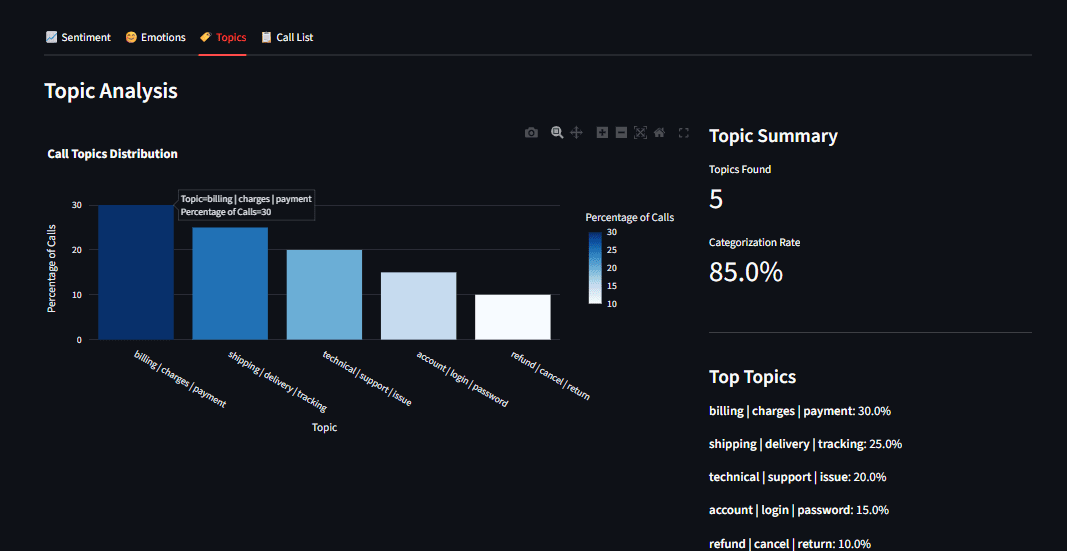1067x551 pixels.
Task: Click the technical | support | issue bar
Action: [x=324, y=295]
